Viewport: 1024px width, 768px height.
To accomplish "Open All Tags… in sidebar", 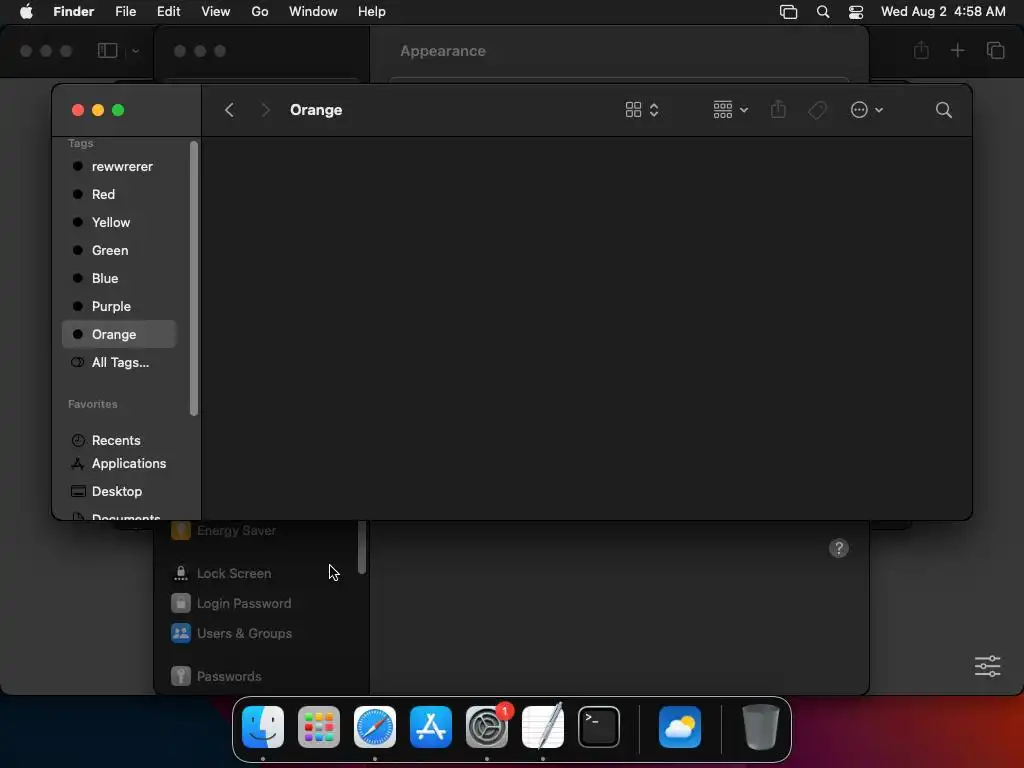I will [119, 362].
